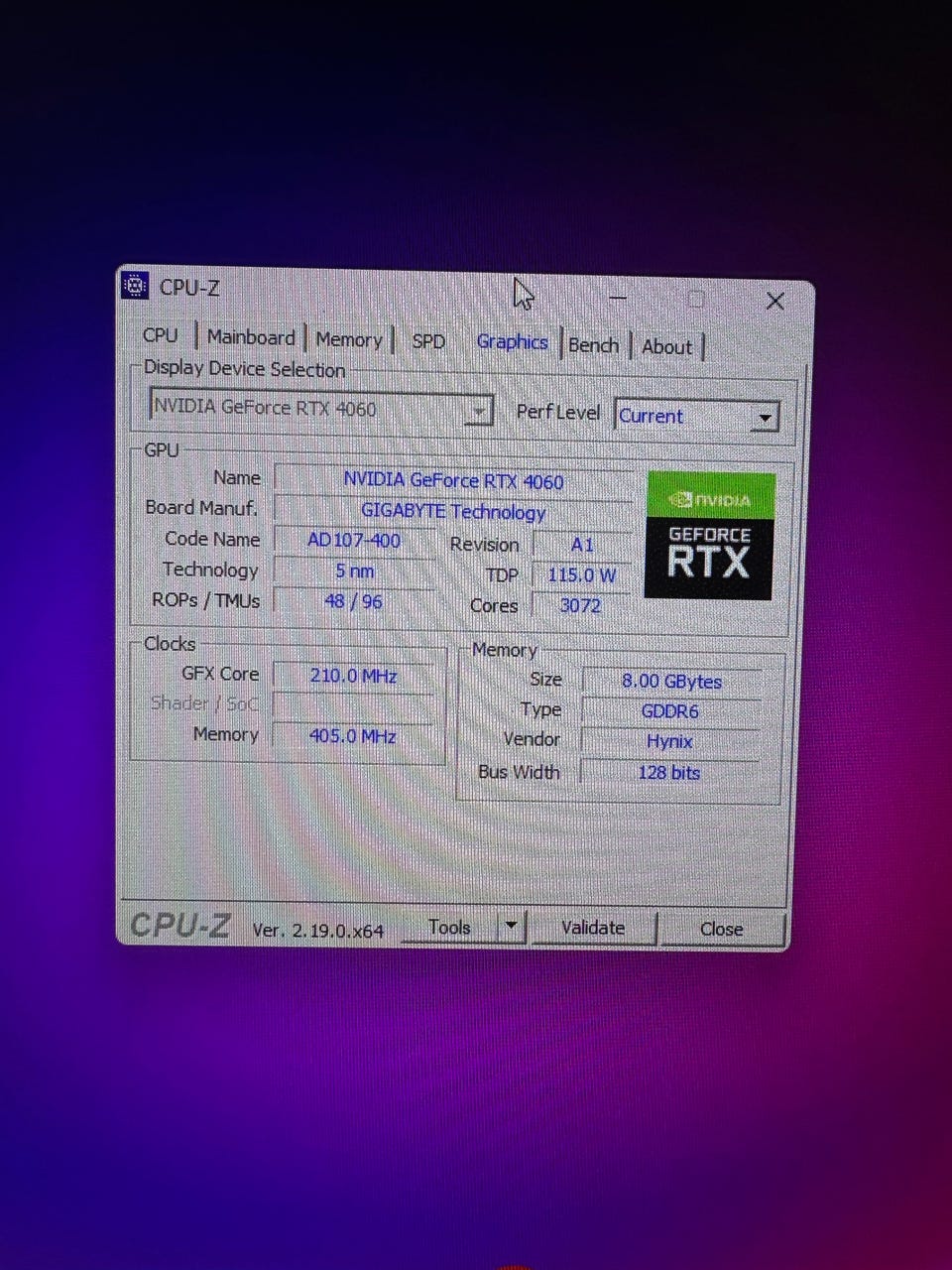
Task: Click the NVIDIA GeForce RTX logo
Action: click(710, 536)
